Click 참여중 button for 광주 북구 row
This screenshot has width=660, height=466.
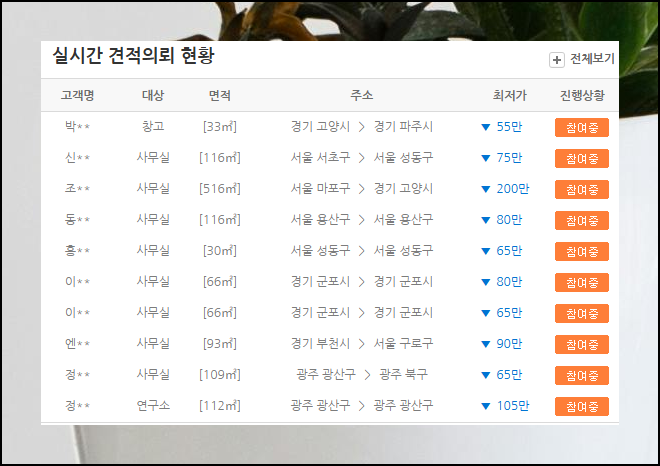tap(582, 375)
